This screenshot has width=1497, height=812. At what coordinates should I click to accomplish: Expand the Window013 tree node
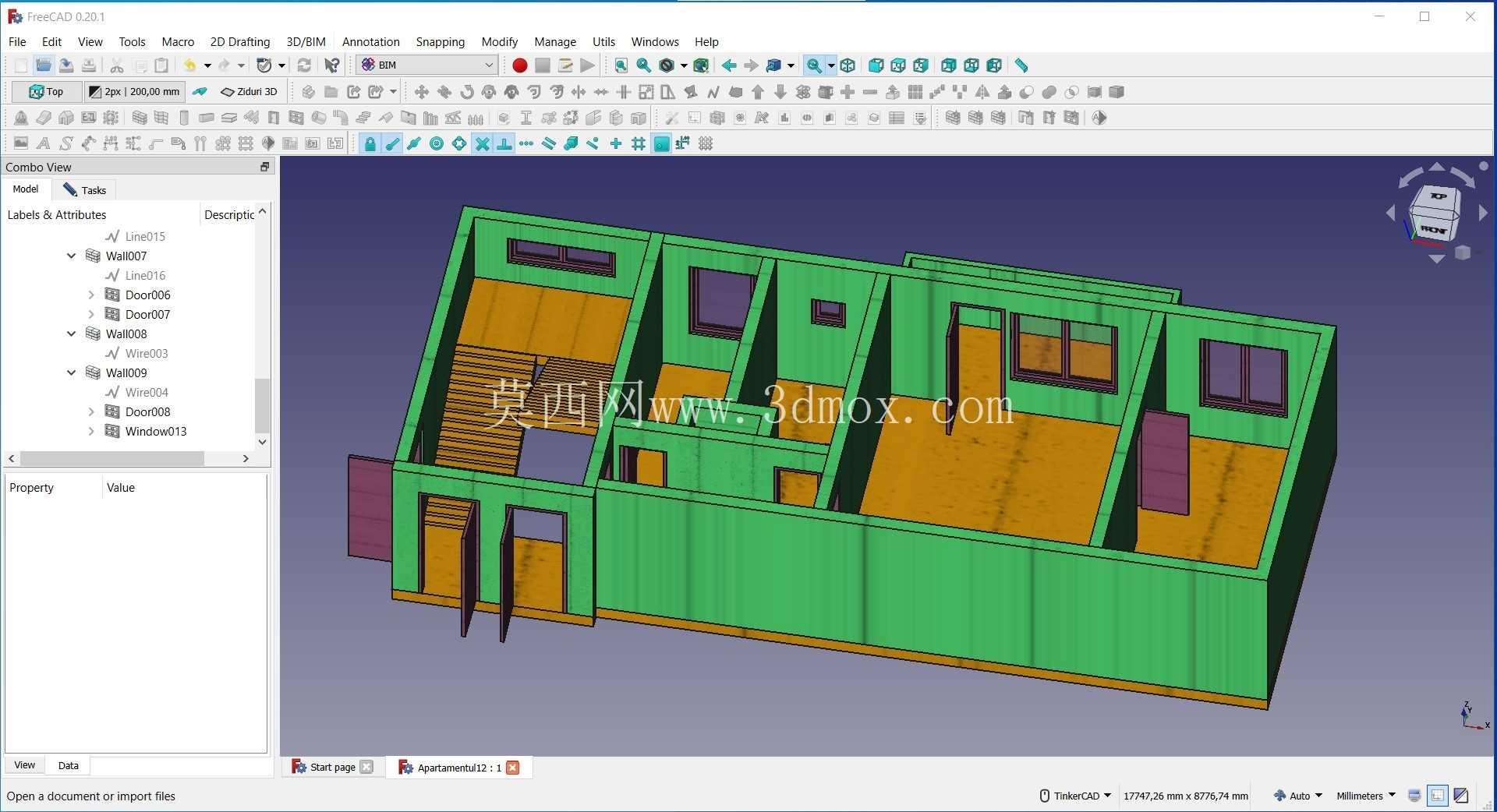(91, 431)
